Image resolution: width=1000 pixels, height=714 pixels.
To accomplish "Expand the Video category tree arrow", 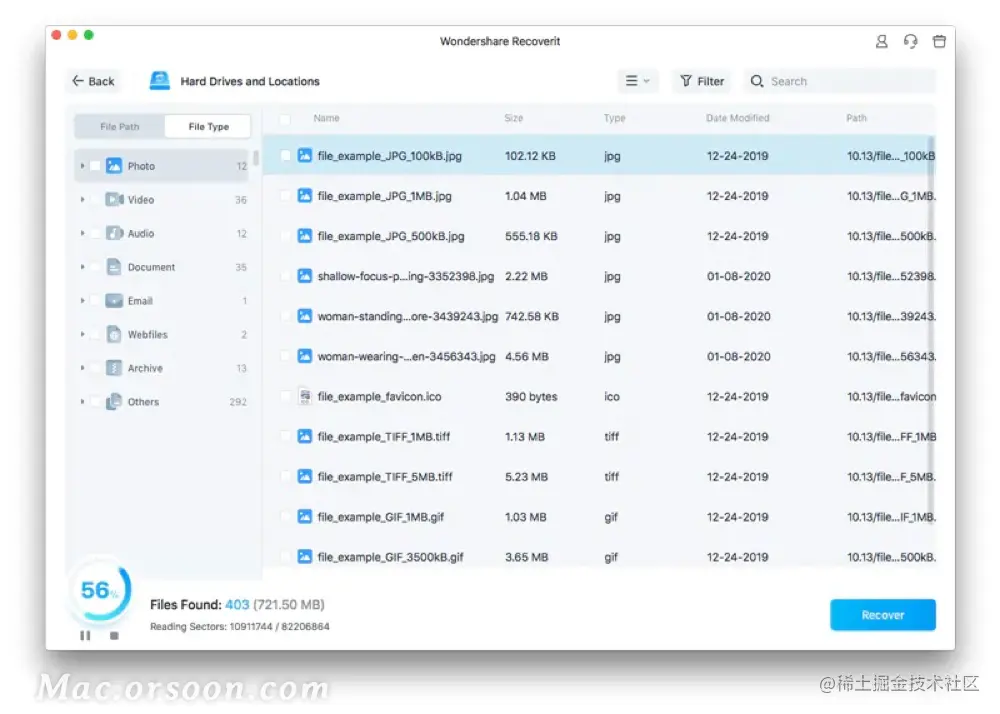I will pyautogui.click(x=82, y=200).
